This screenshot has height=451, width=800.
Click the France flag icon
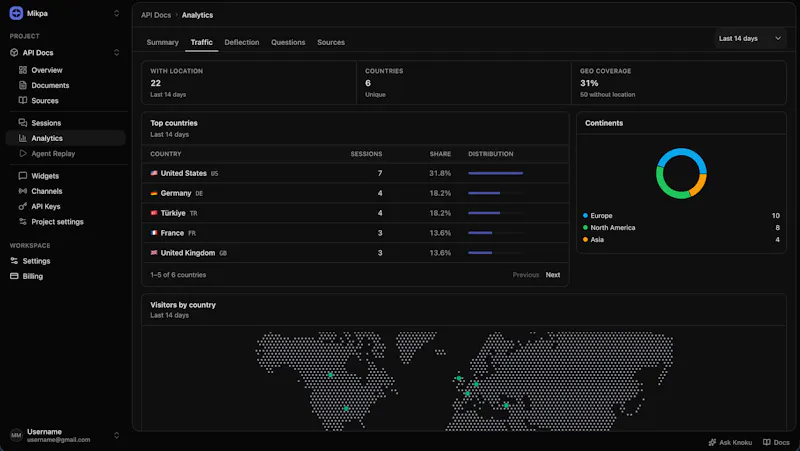click(154, 233)
